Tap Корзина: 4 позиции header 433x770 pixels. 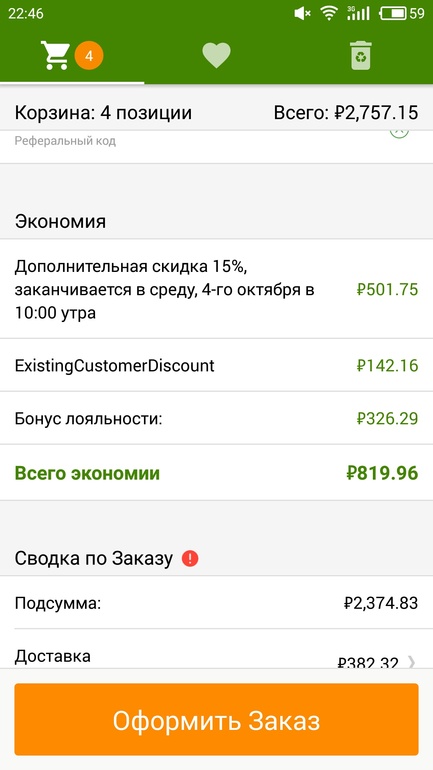[103, 113]
